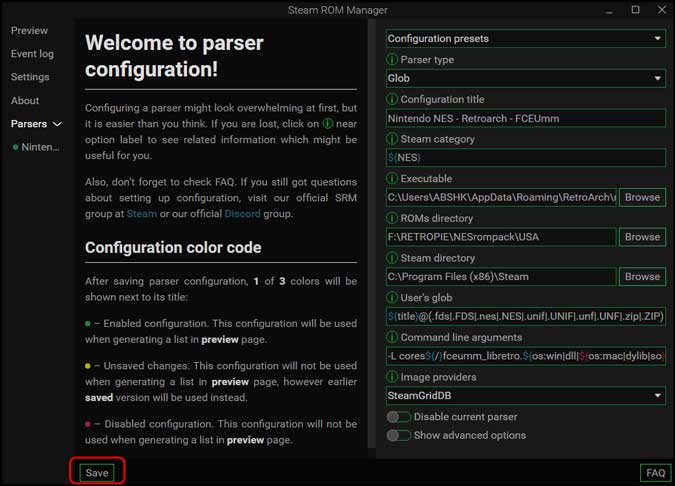Click the documentation panel scrollbar

point(372,235)
